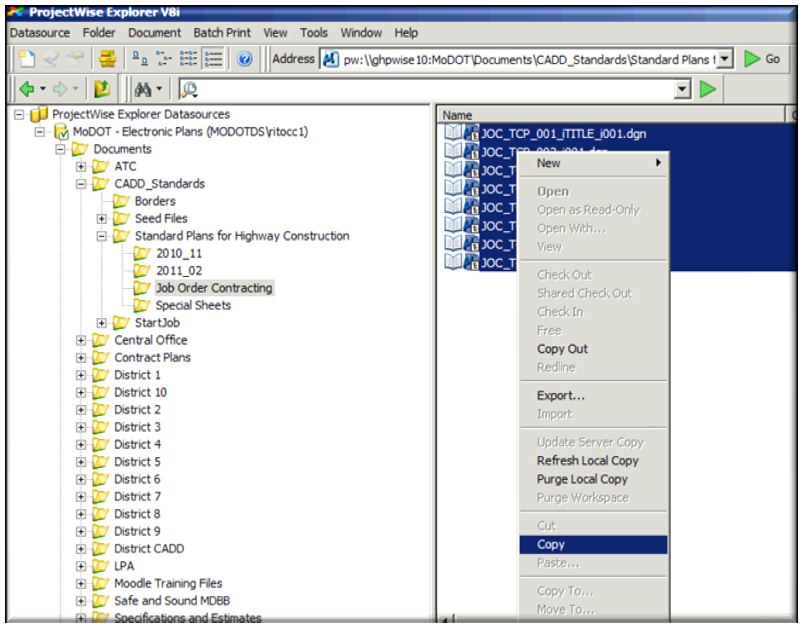Open the back button history dropdown
The height and width of the screenshot is (628, 803).
(43, 89)
